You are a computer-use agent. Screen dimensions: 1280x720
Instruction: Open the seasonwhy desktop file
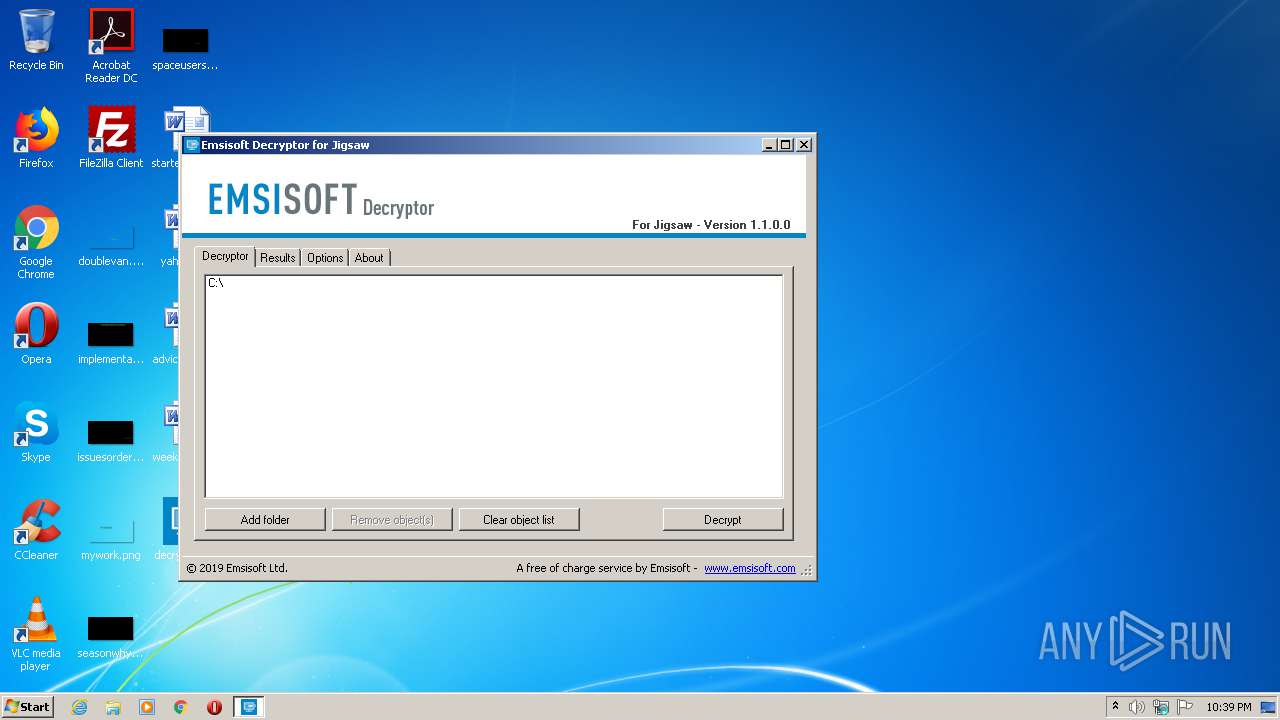(111, 637)
